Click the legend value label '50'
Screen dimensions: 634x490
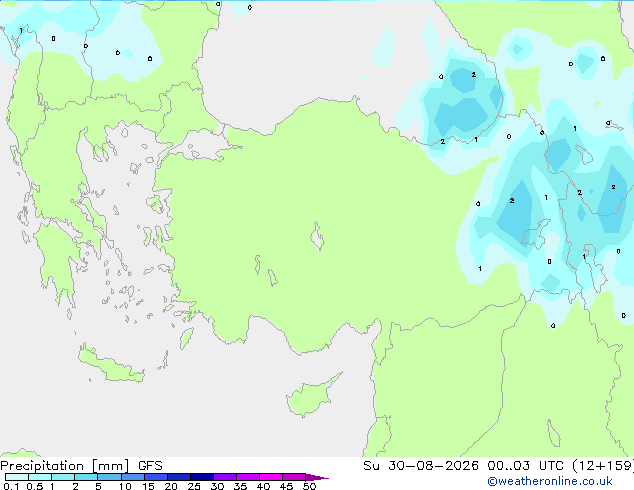[309, 486]
